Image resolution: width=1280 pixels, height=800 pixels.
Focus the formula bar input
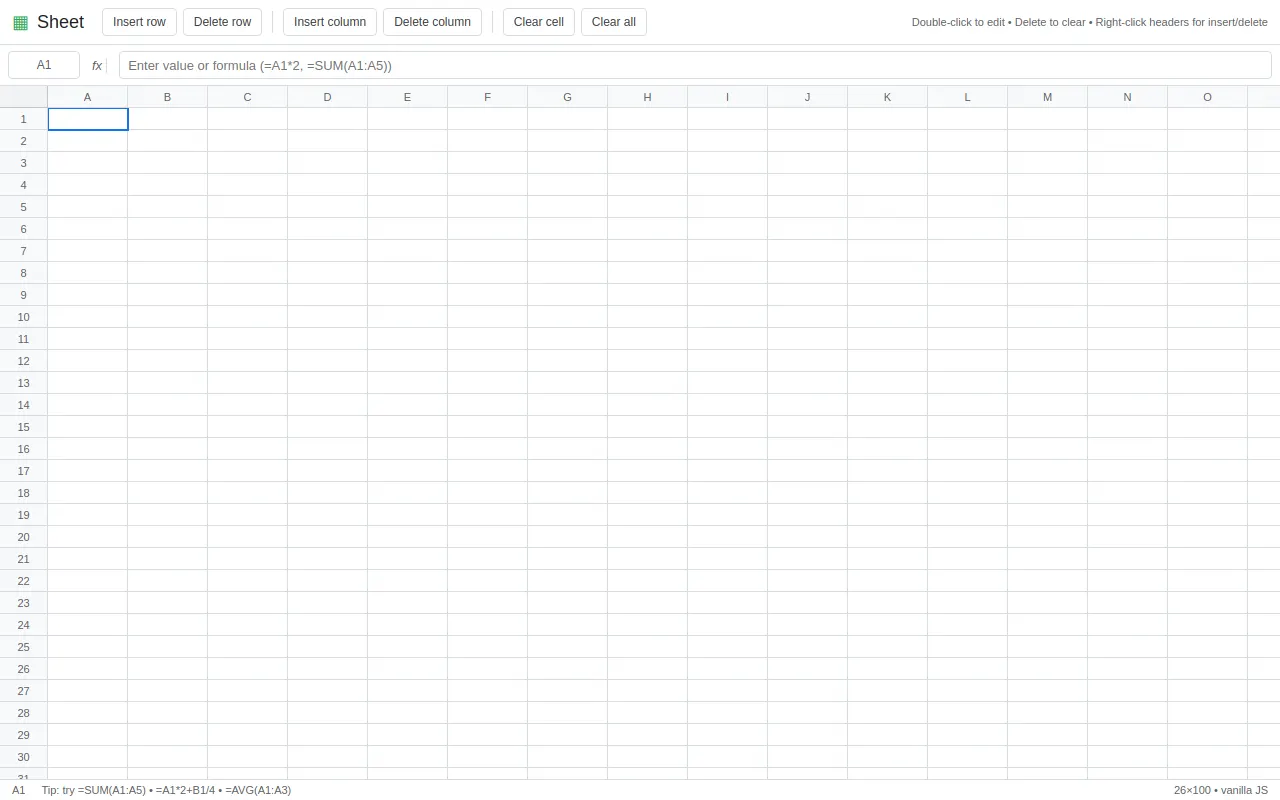coord(695,65)
